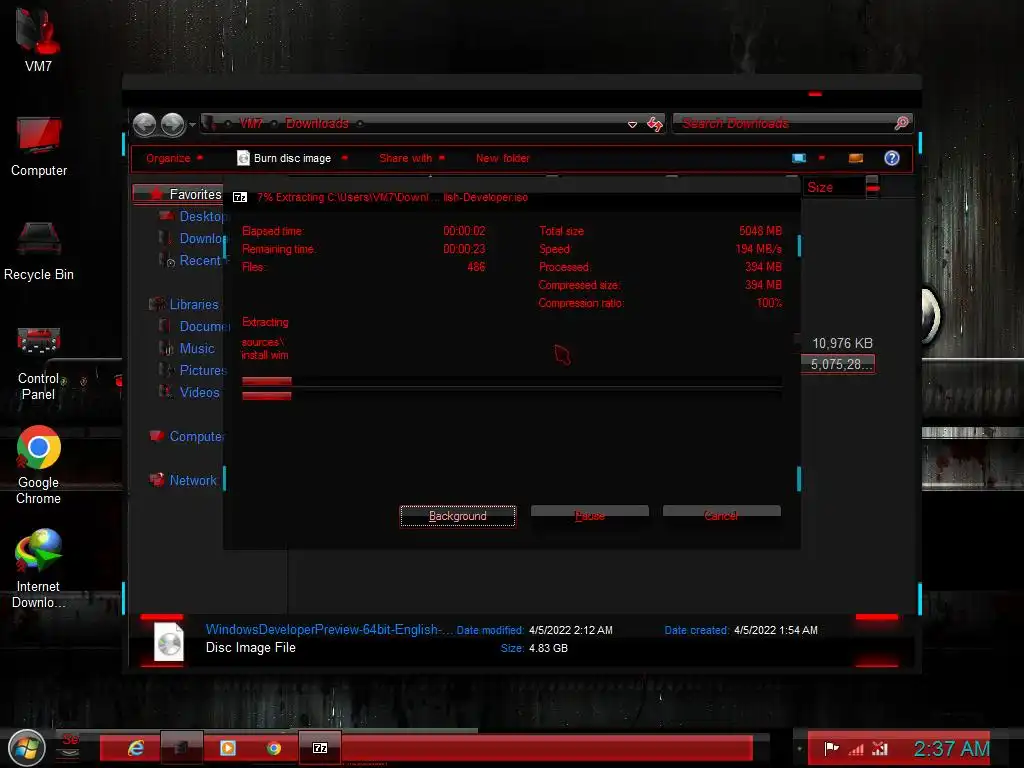The width and height of the screenshot is (1024, 768).
Task: Open the Share with menu
Action: click(411, 158)
